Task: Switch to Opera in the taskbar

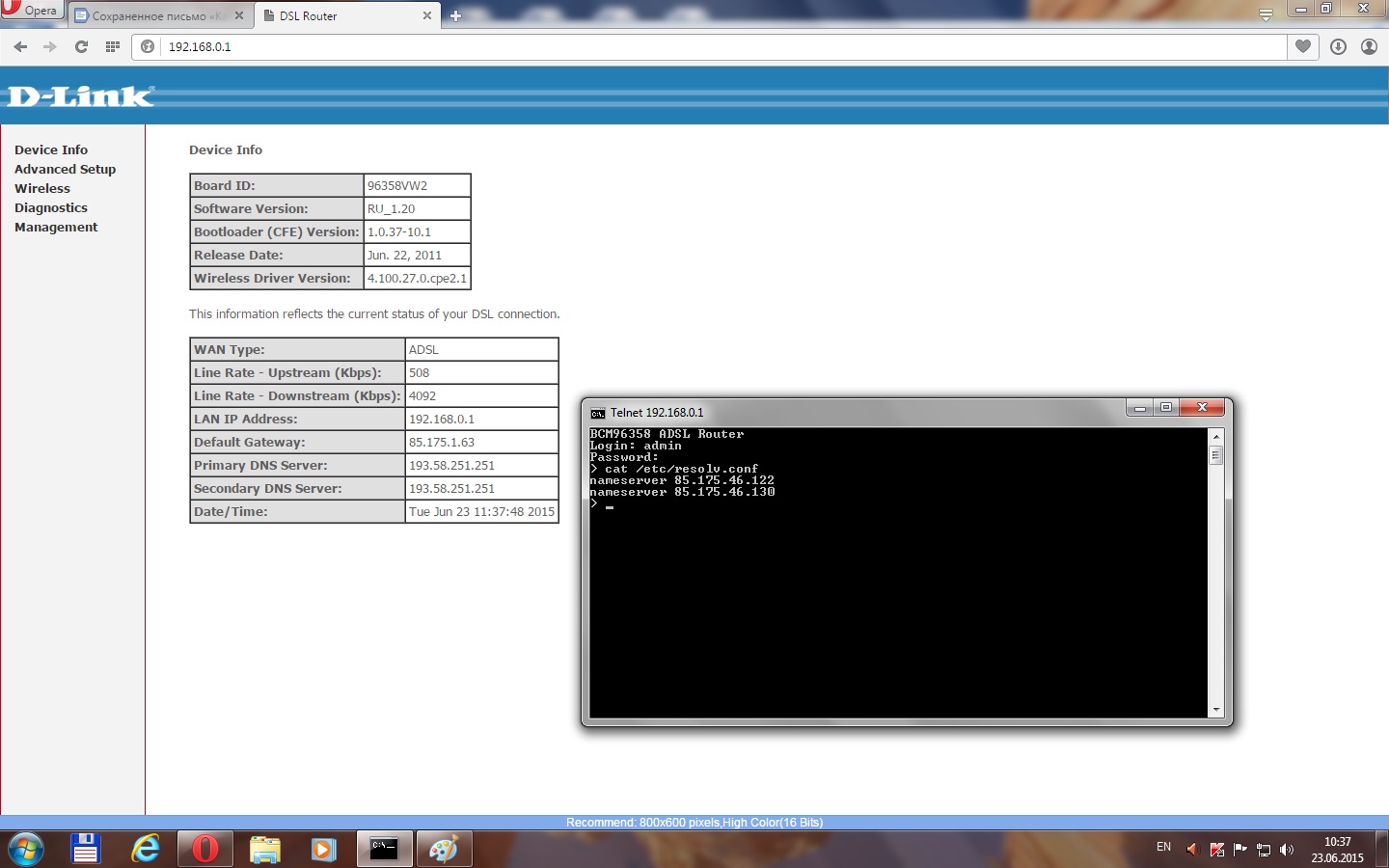Action: click(205, 850)
